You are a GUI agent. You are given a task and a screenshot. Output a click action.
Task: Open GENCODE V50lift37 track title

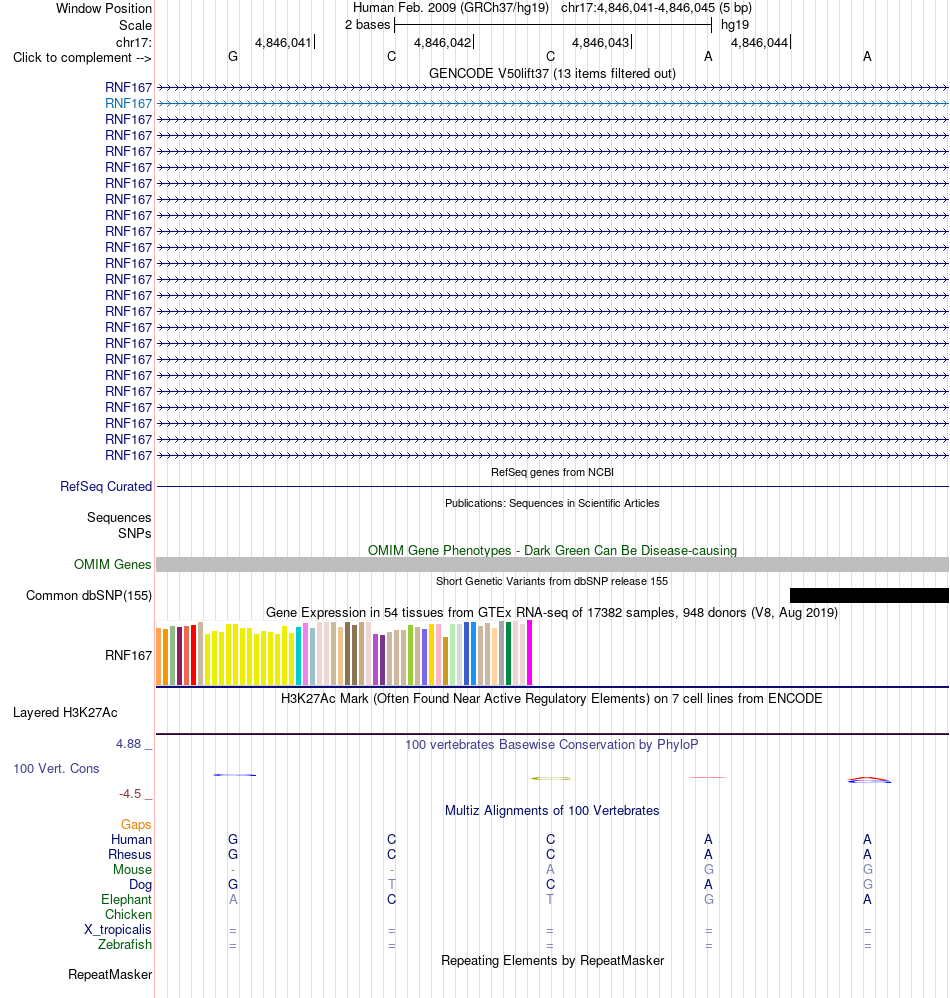tap(552, 73)
